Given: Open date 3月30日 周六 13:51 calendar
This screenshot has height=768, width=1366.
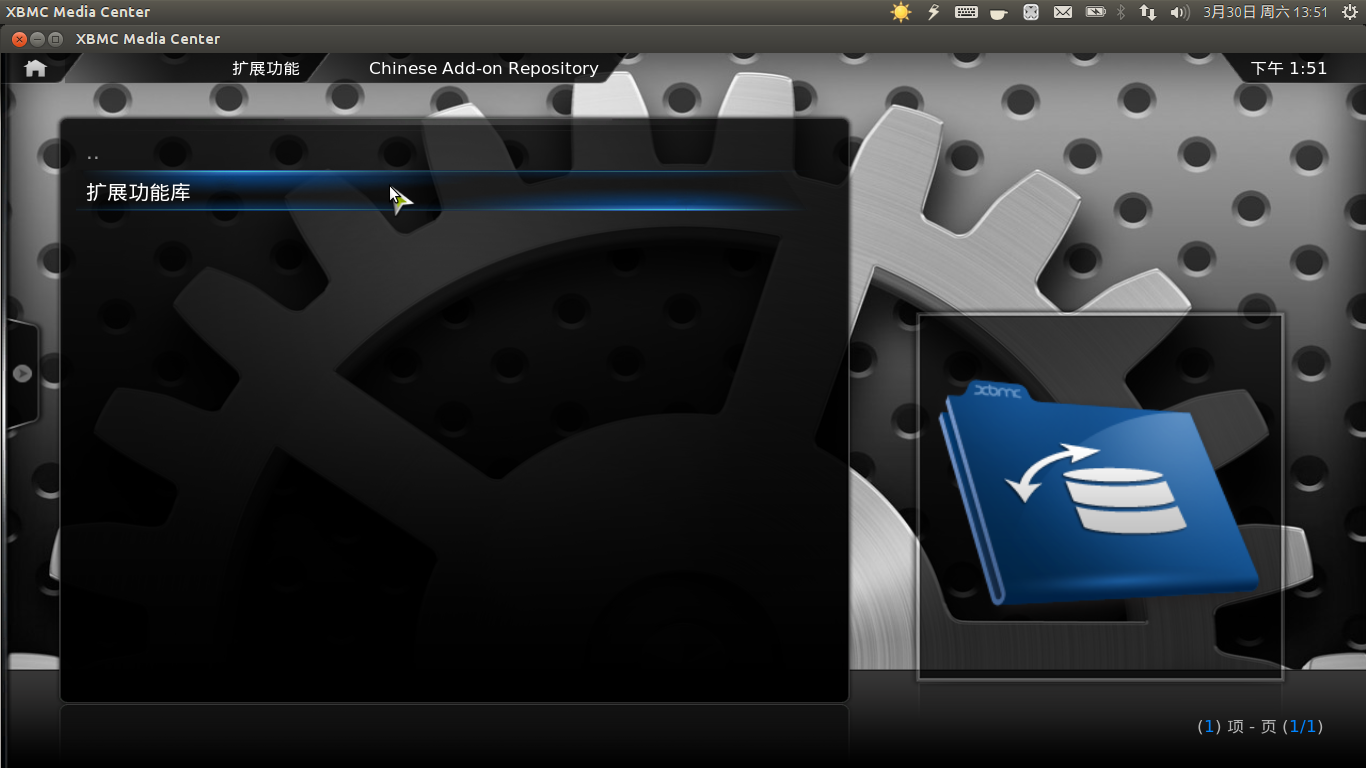Looking at the screenshot, I should [x=1265, y=12].
